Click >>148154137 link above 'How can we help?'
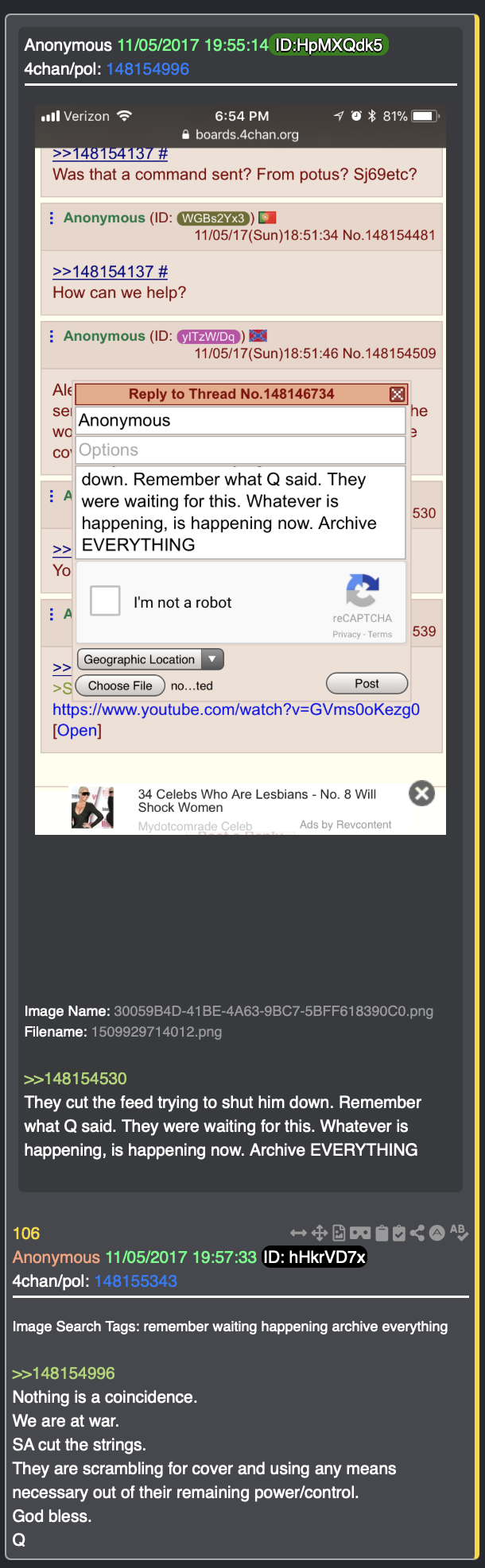Screen dimensions: 485x1568 [110, 272]
